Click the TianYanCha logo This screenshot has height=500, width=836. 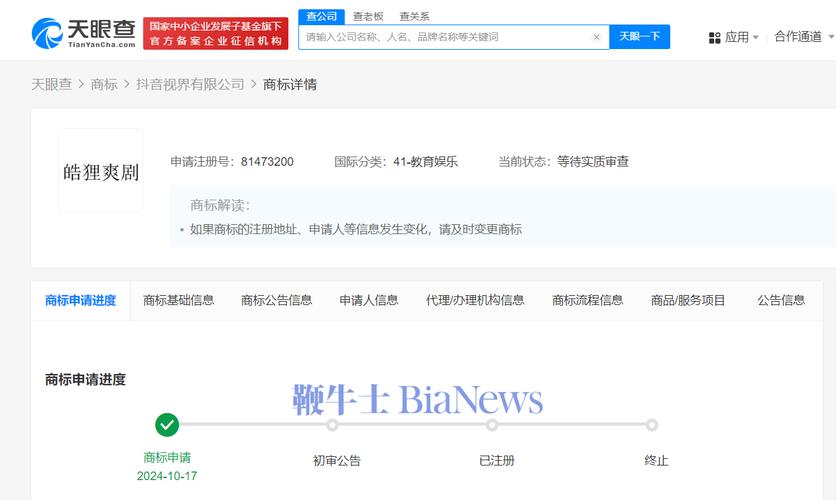pos(84,33)
